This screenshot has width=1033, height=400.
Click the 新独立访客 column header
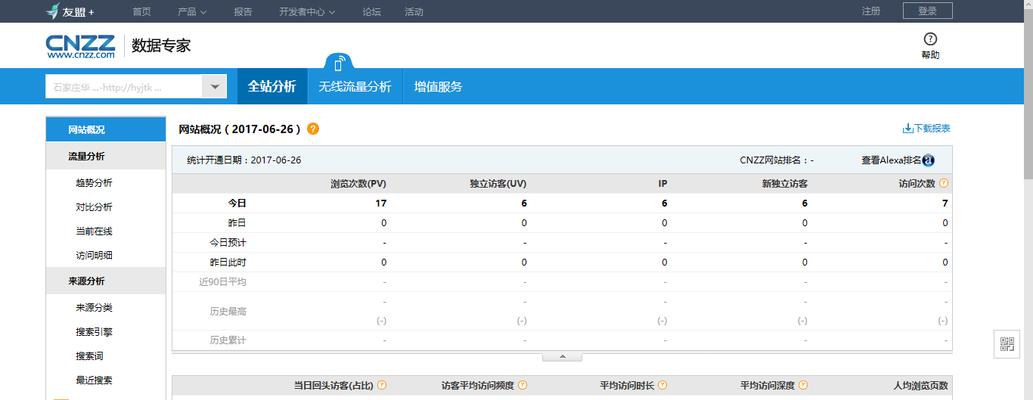click(x=784, y=184)
